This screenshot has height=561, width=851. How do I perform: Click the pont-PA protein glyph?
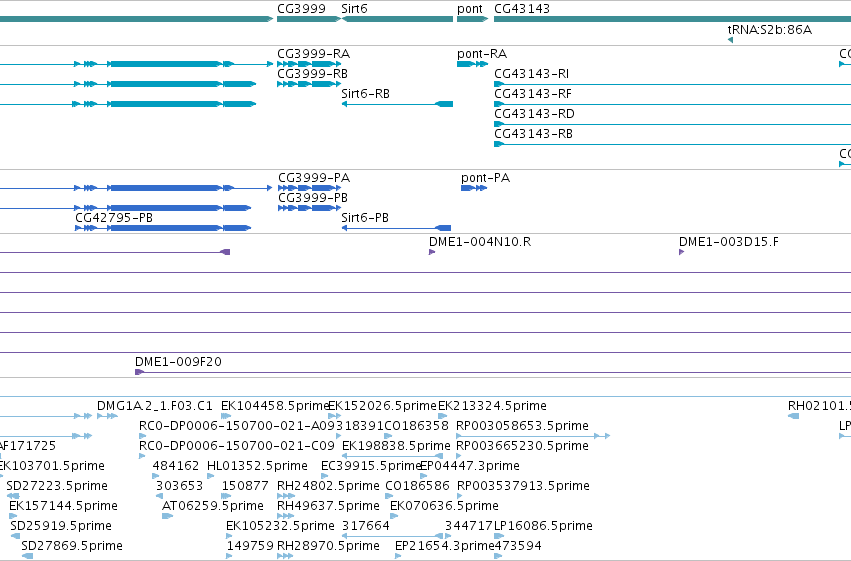pyautogui.click(x=474, y=188)
